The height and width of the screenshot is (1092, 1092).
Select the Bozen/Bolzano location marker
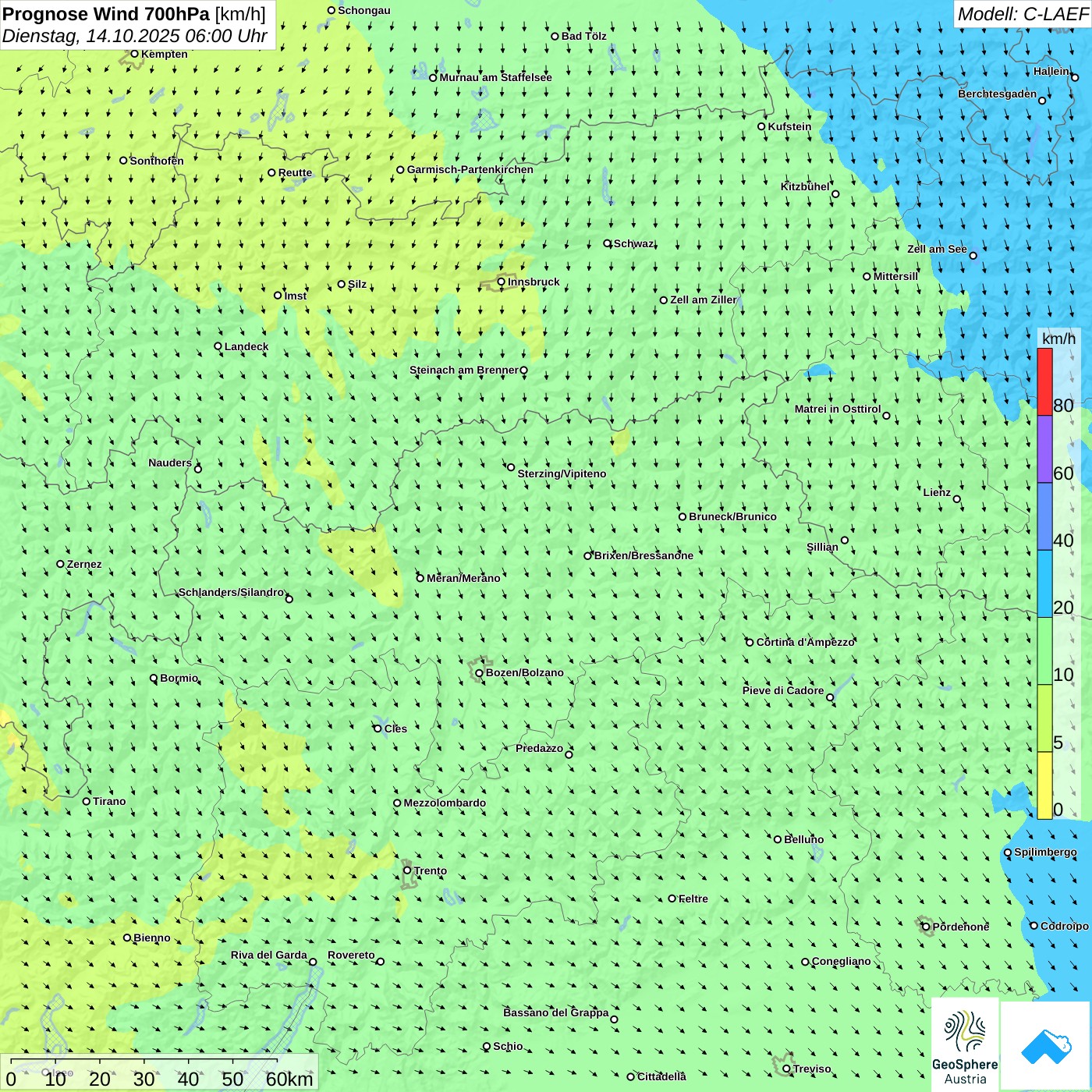(x=480, y=673)
